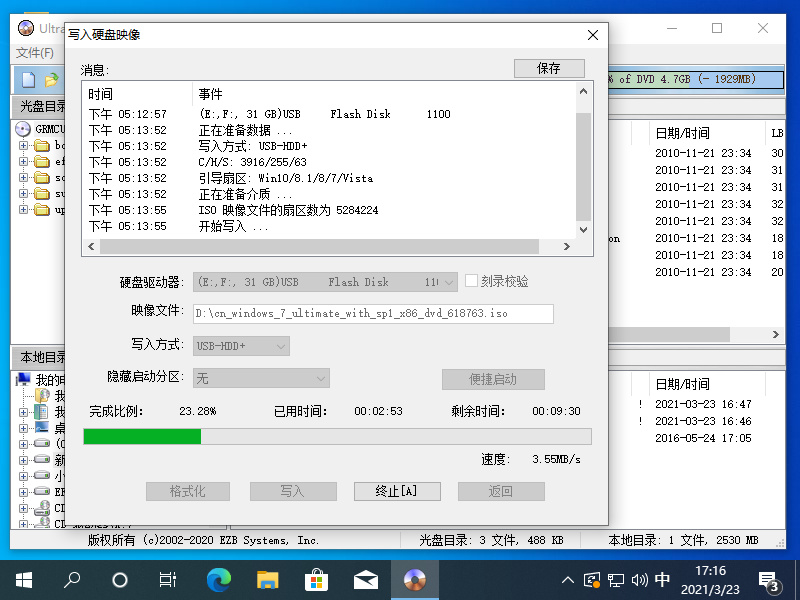
Task: Click the 终止[A] button to abort writing
Action: (x=397, y=491)
